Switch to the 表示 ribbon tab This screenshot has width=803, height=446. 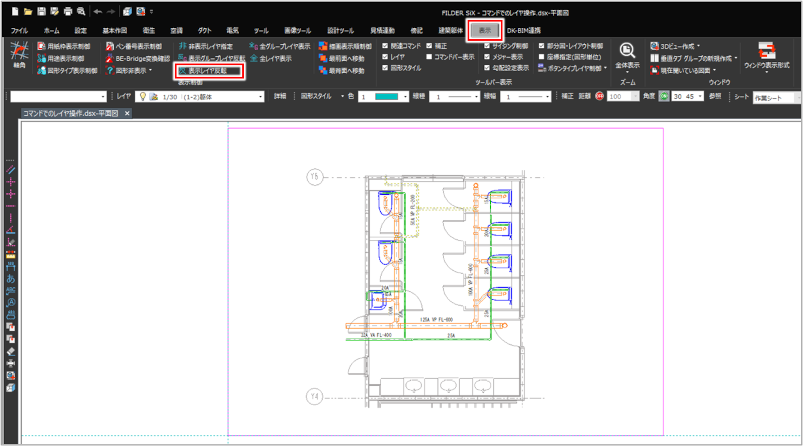[x=485, y=31]
